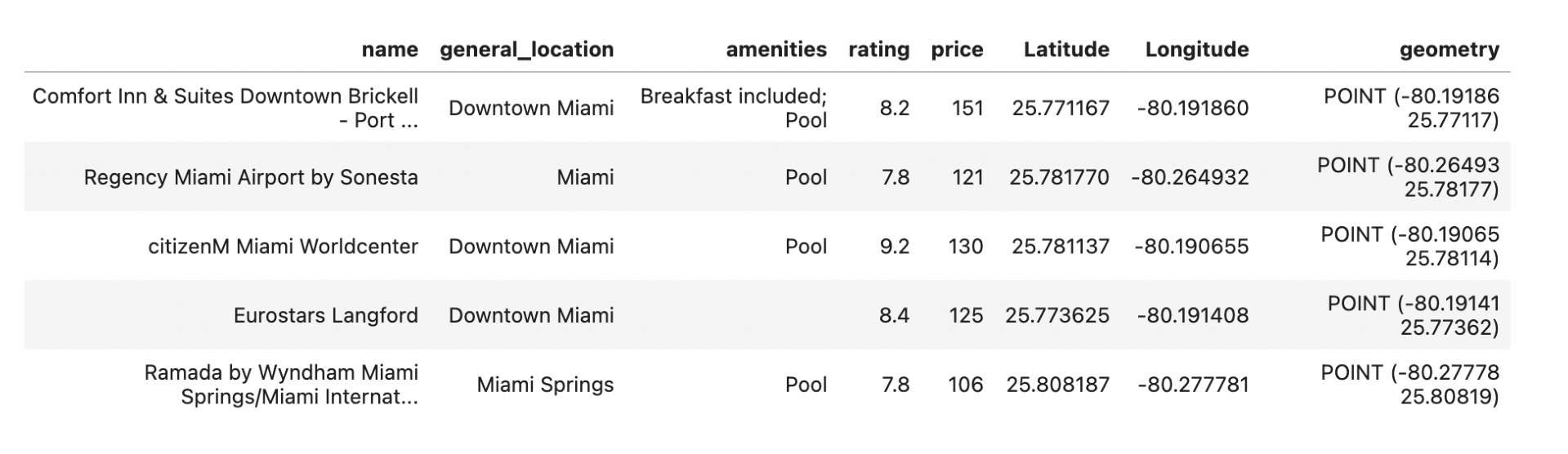Viewport: 1568px width, 454px height.
Task: Click the 9.2 rating value
Action: 894,247
